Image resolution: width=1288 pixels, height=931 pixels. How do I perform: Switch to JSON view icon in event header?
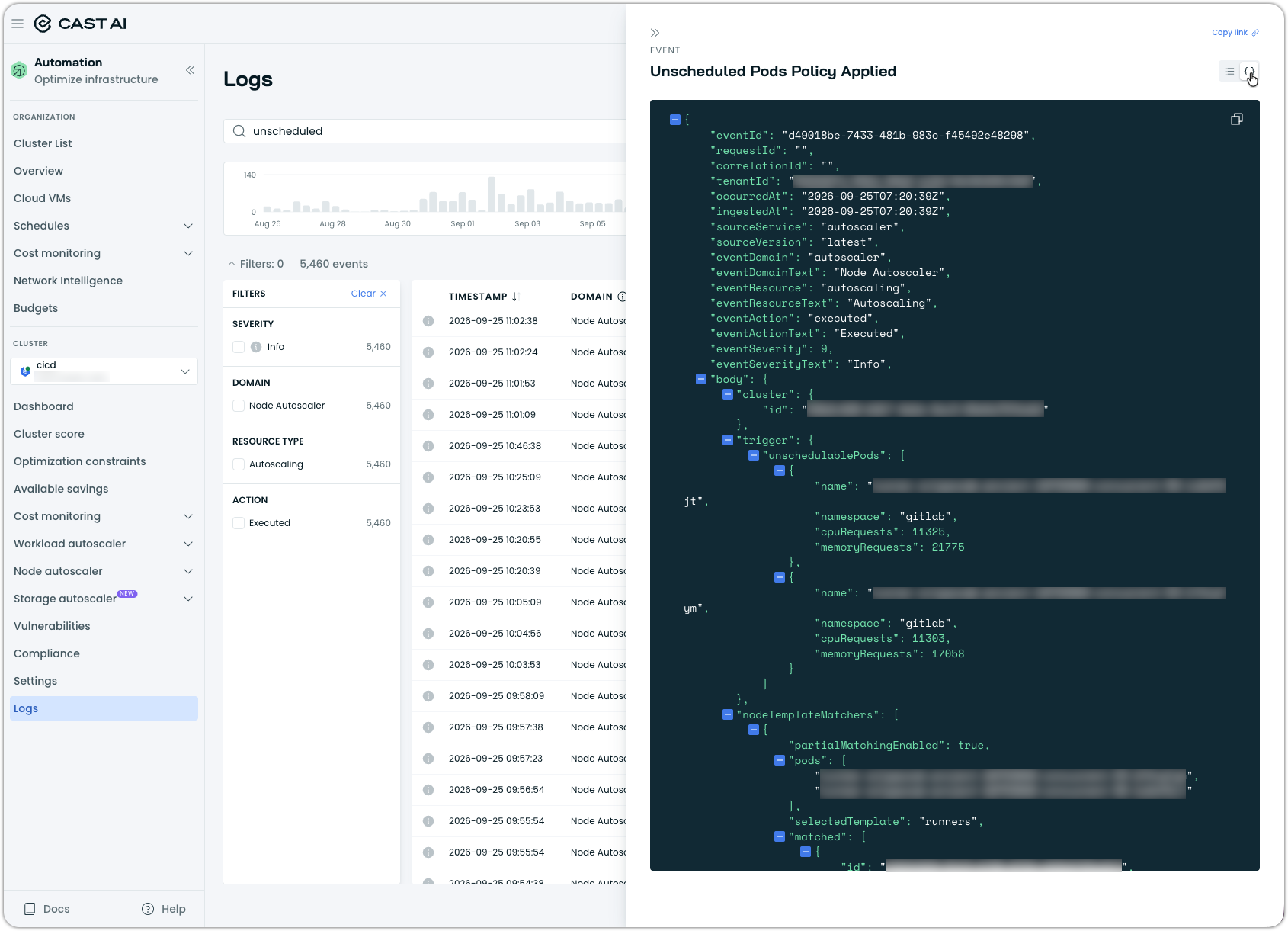1249,72
